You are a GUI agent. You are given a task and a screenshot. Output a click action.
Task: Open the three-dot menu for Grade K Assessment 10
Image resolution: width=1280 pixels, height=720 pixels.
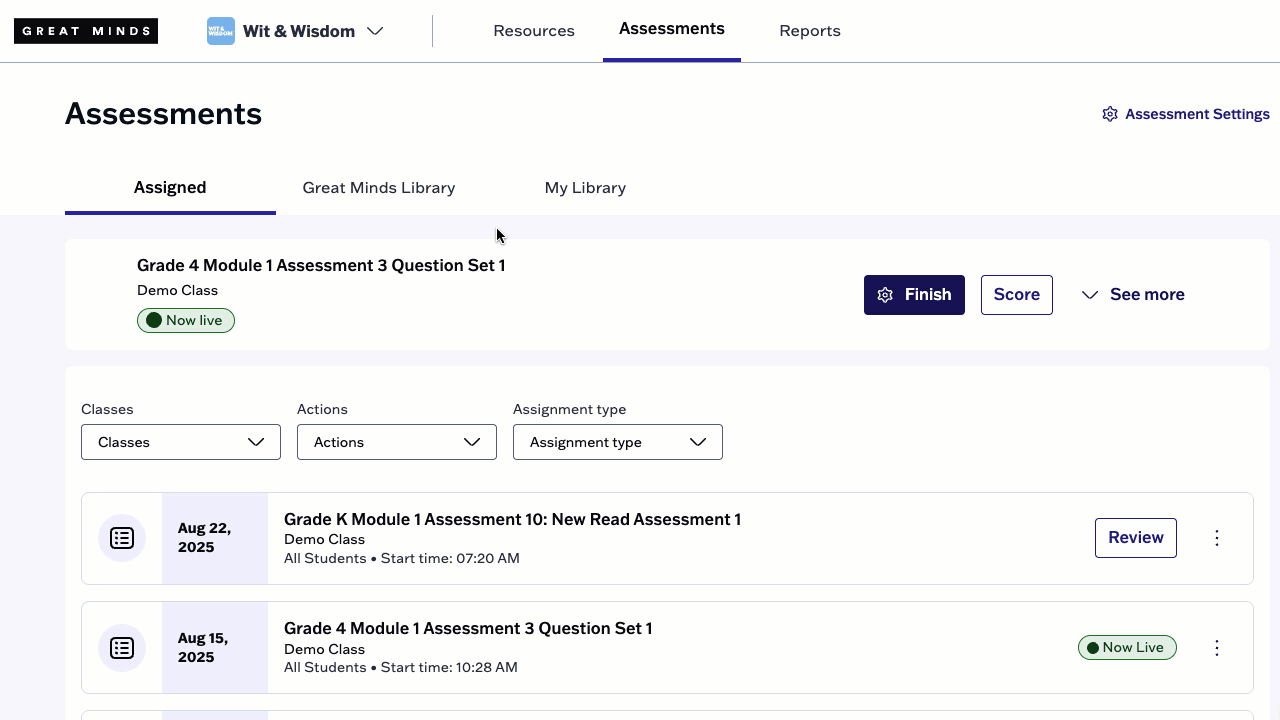[1216, 538]
